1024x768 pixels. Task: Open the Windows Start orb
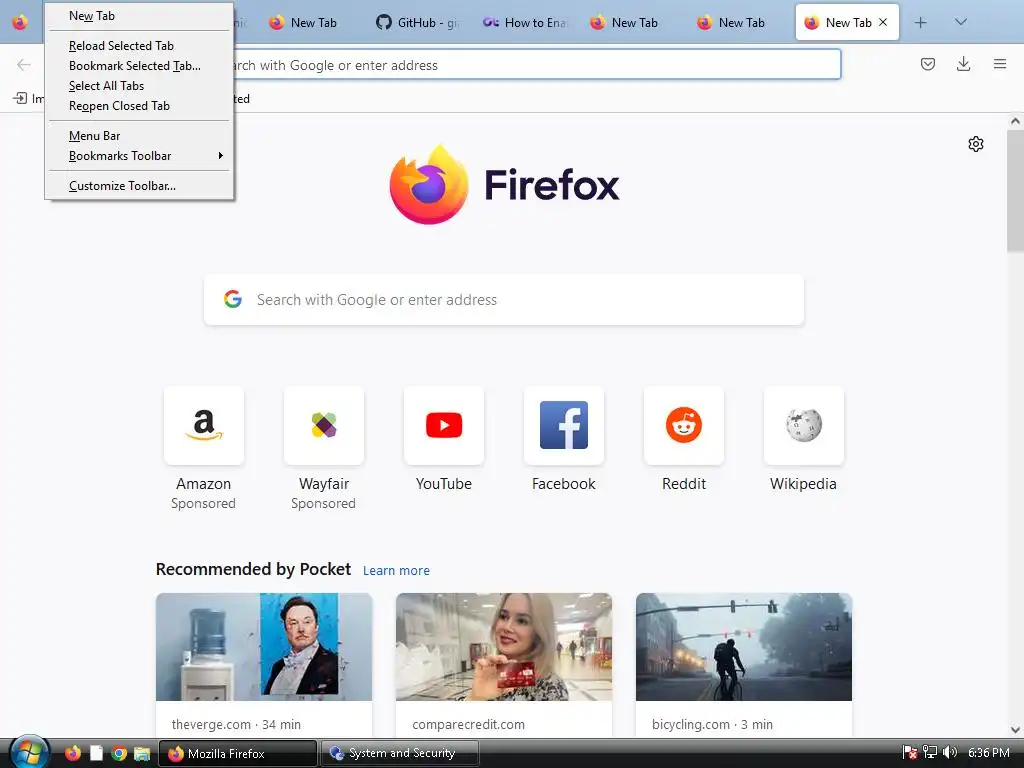tap(29, 753)
